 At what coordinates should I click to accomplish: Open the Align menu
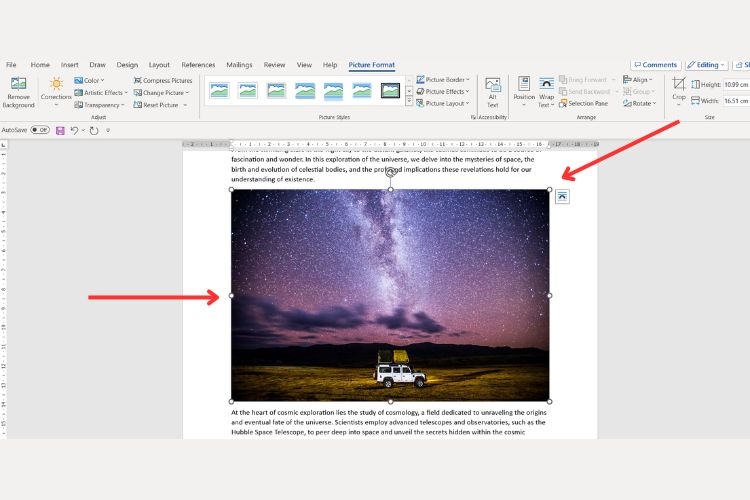click(638, 79)
